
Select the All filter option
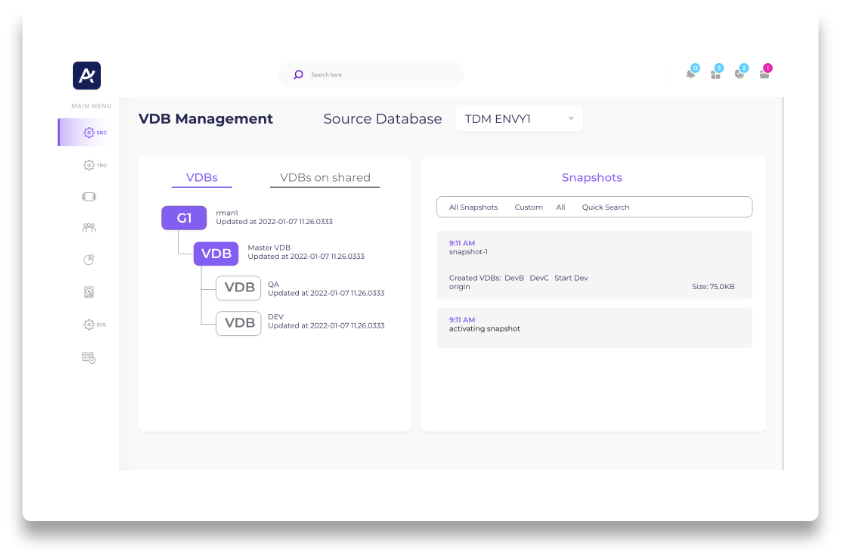[561, 207]
